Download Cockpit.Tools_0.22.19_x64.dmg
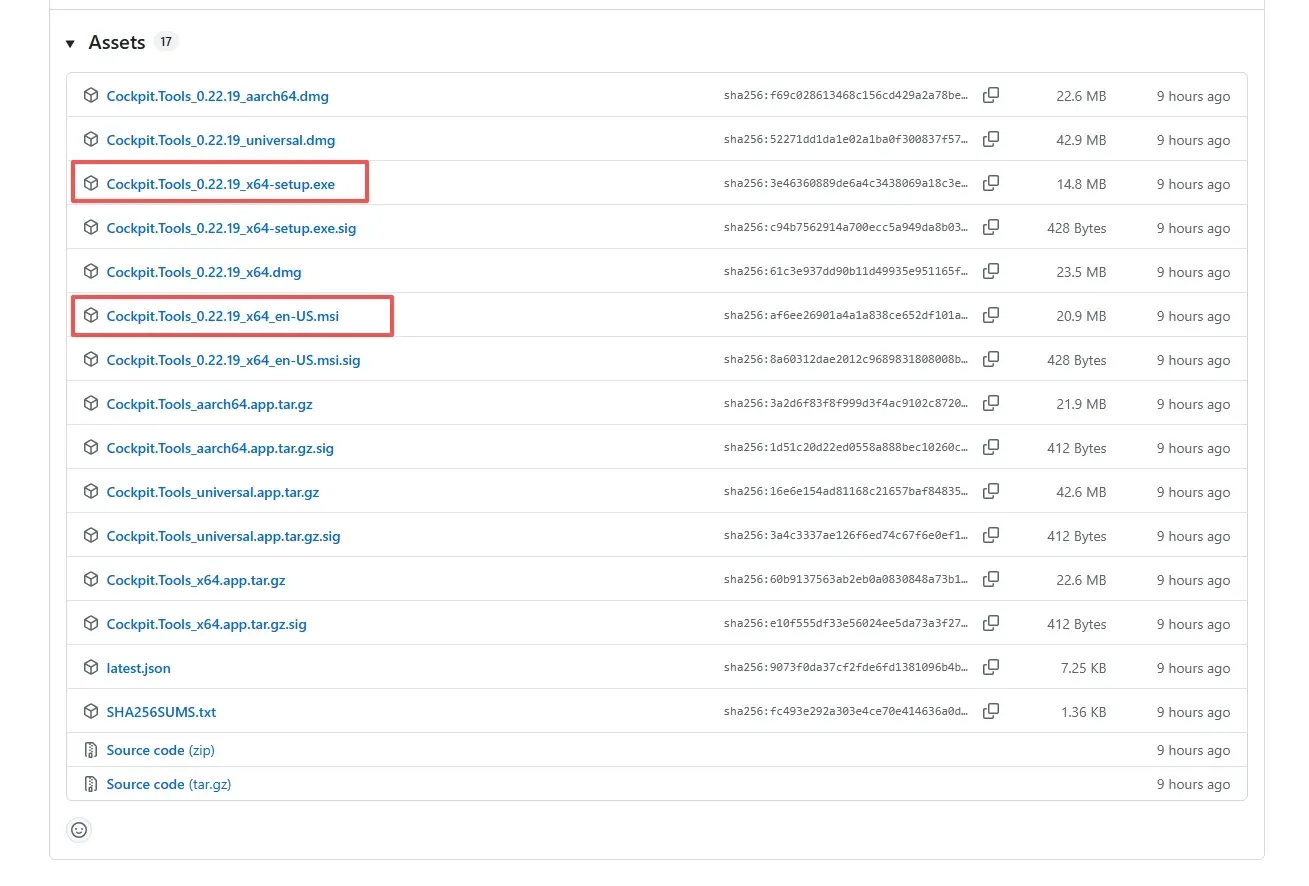Viewport: 1309px width, 886px height. (x=204, y=273)
